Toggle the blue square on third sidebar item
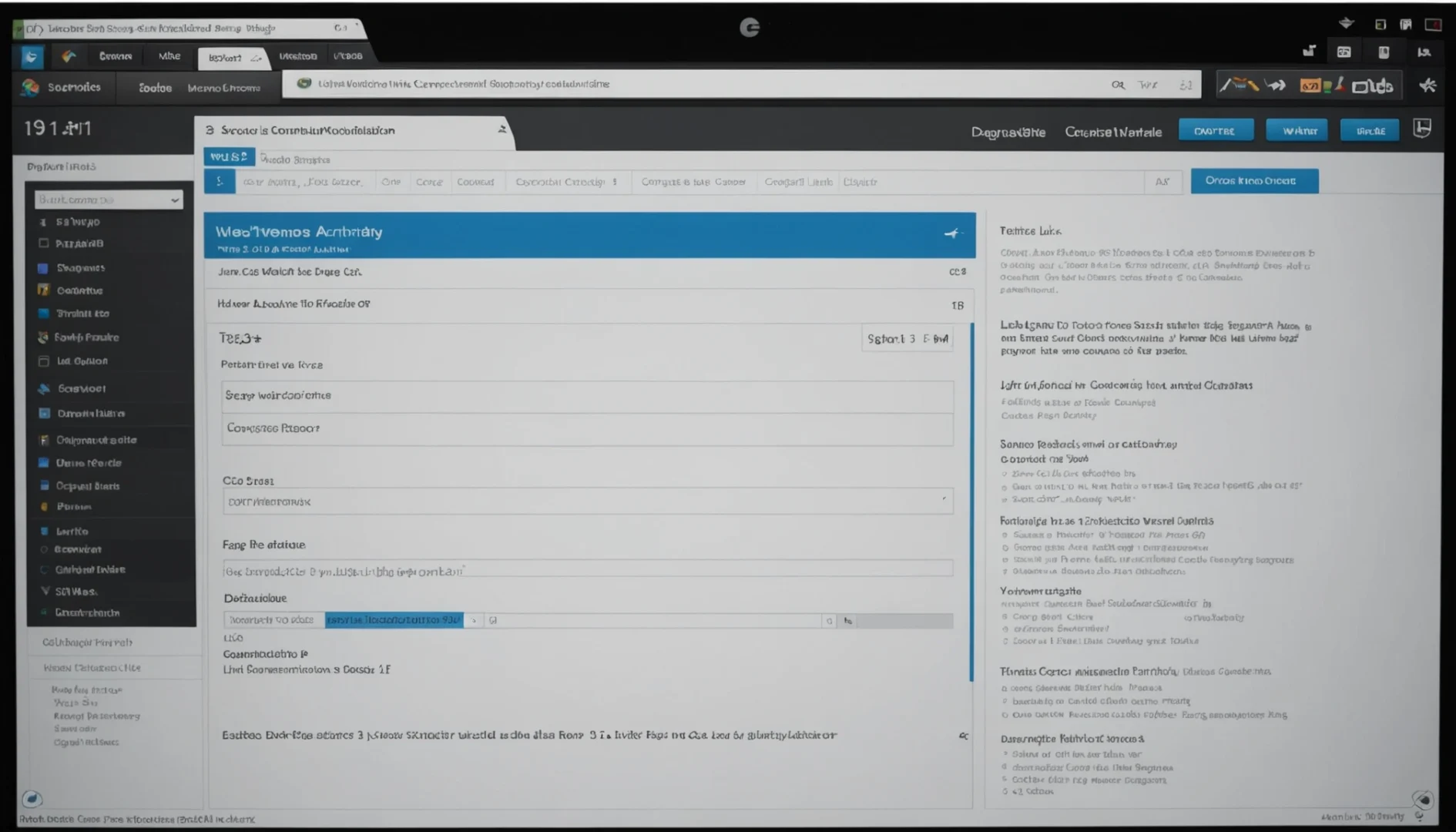The width and height of the screenshot is (1456, 832). (x=43, y=268)
